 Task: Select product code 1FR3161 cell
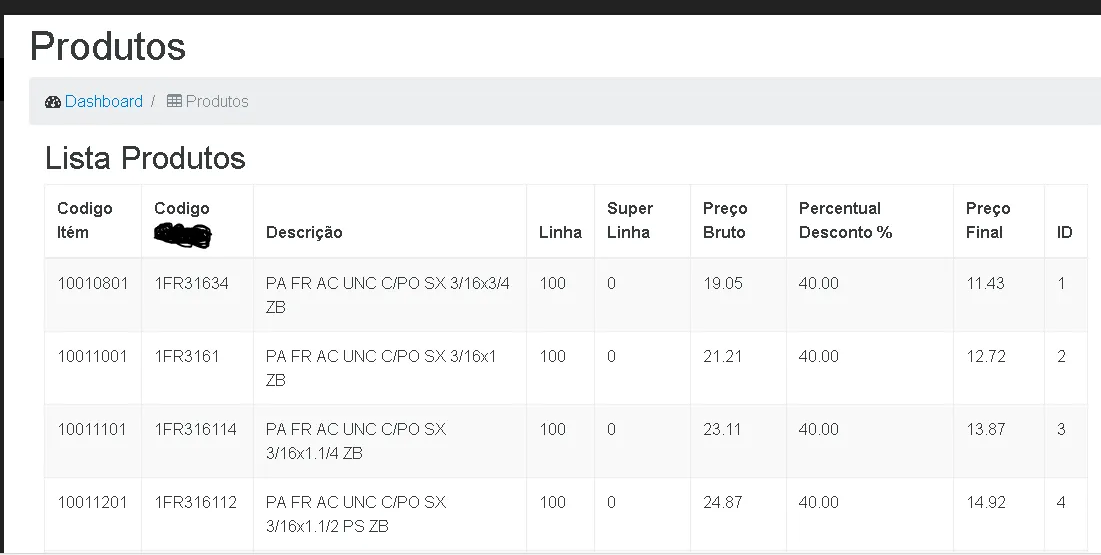pyautogui.click(x=187, y=356)
